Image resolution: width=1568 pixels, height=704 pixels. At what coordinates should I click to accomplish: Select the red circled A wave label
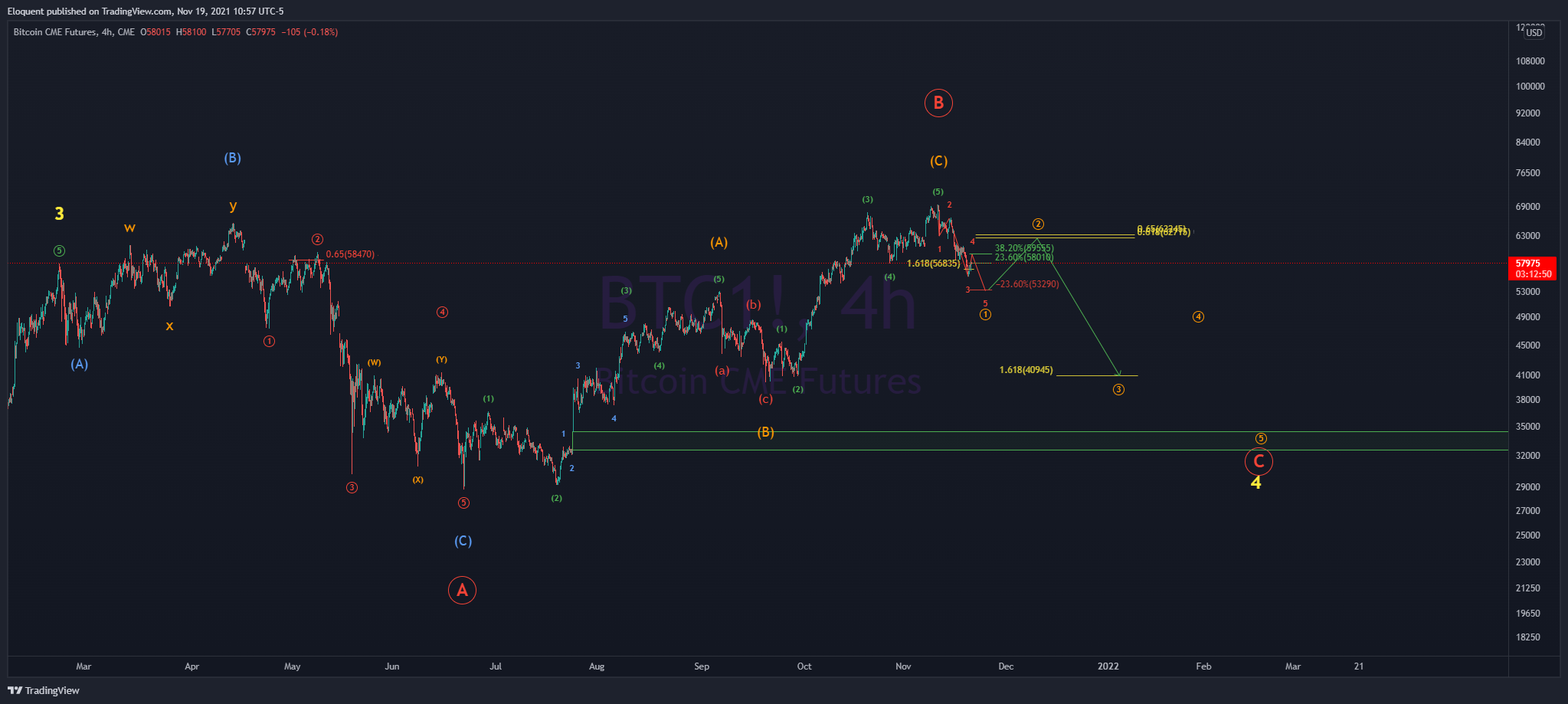click(x=462, y=590)
